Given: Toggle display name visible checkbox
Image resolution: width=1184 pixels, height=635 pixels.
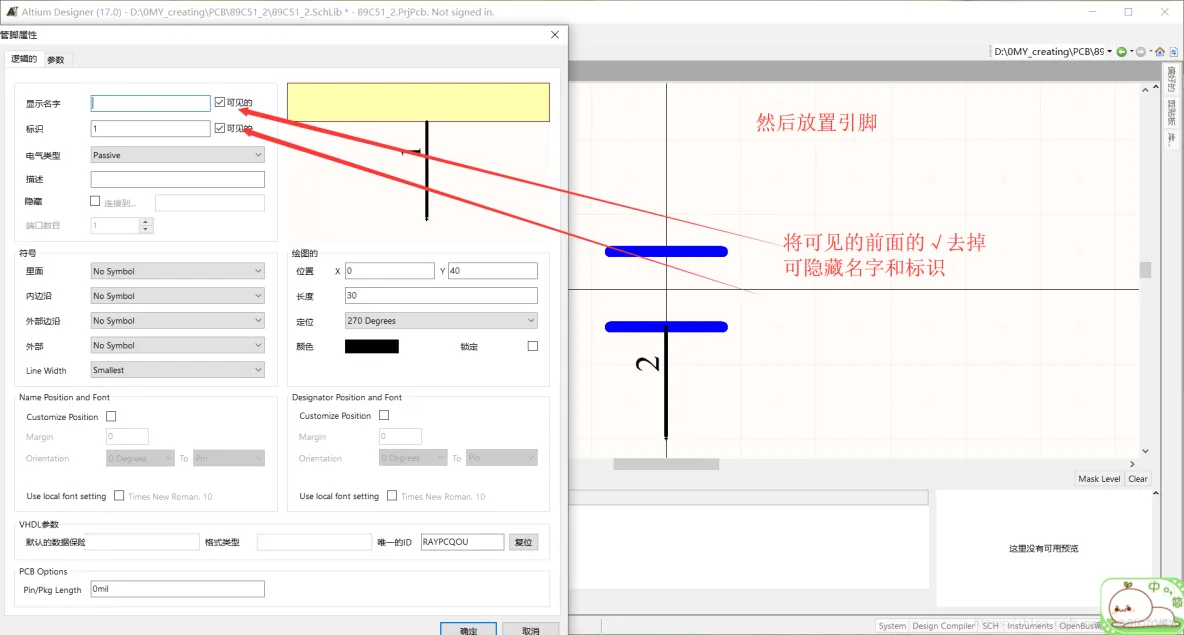Looking at the screenshot, I should [220, 102].
